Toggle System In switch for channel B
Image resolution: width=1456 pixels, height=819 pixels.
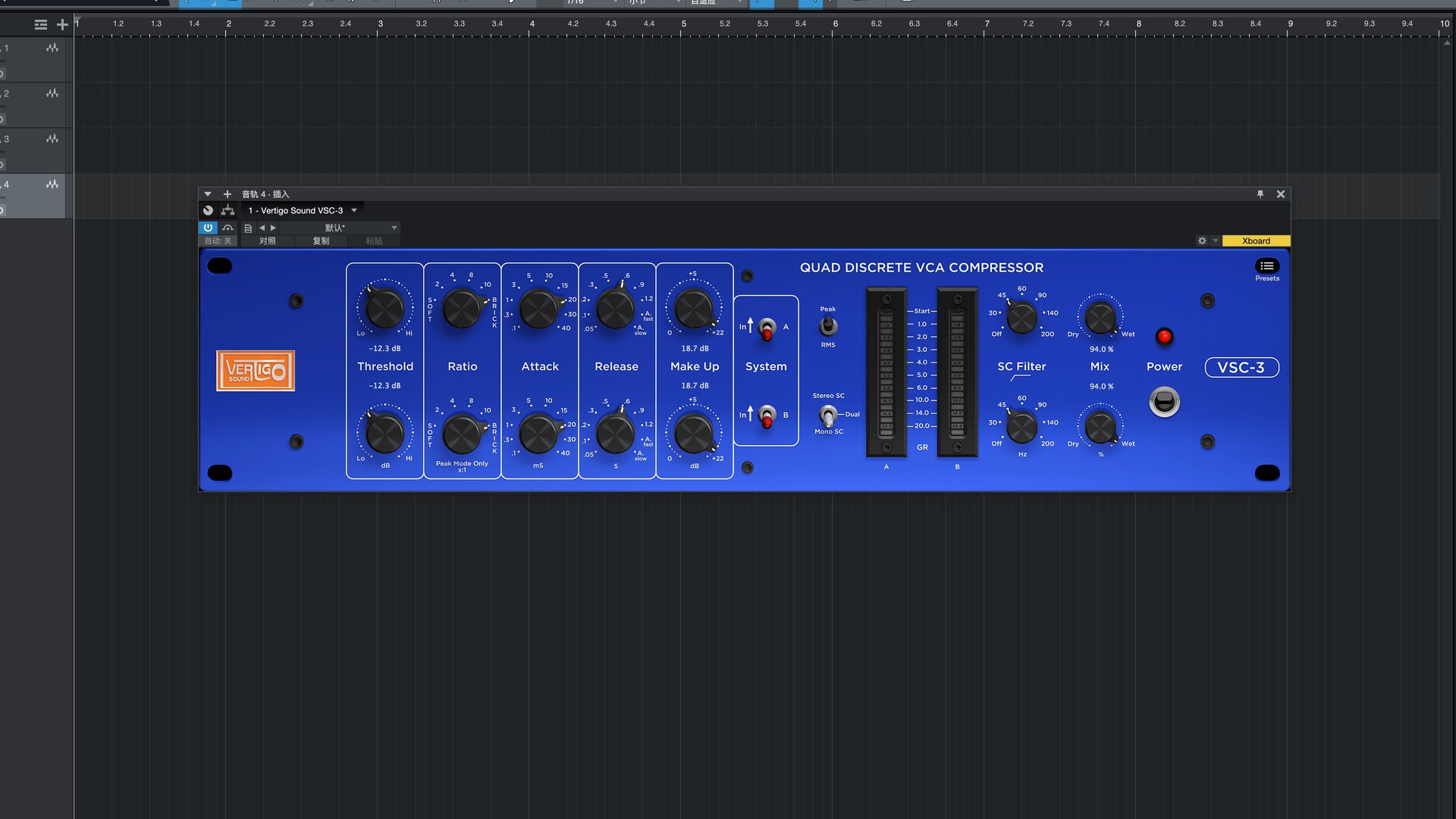coord(767,416)
